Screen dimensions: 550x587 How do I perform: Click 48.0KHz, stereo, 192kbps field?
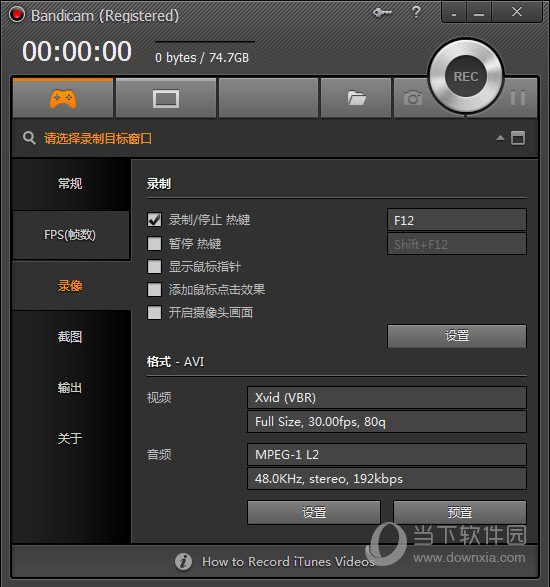click(x=387, y=478)
